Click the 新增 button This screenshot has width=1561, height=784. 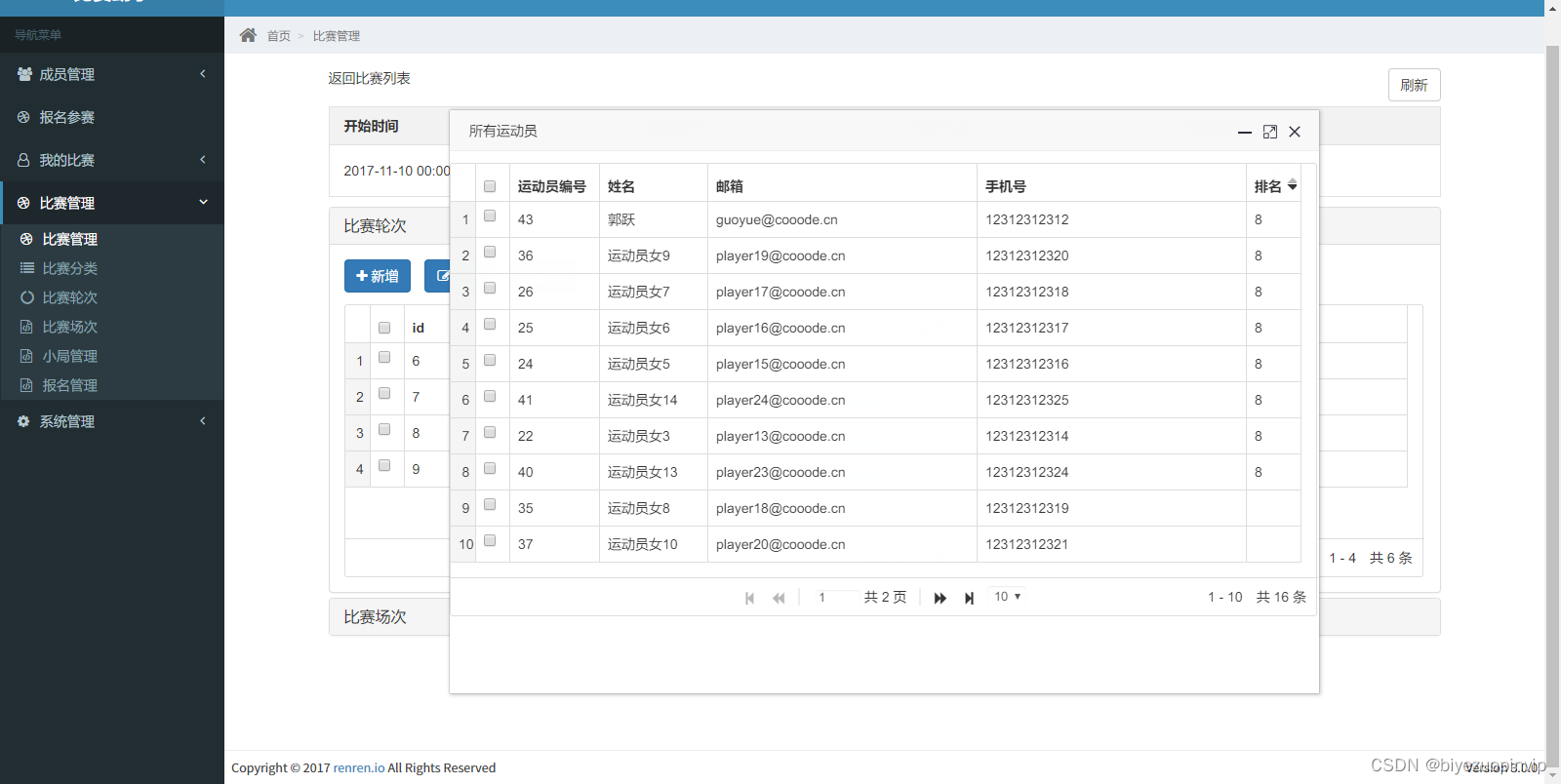[x=378, y=276]
